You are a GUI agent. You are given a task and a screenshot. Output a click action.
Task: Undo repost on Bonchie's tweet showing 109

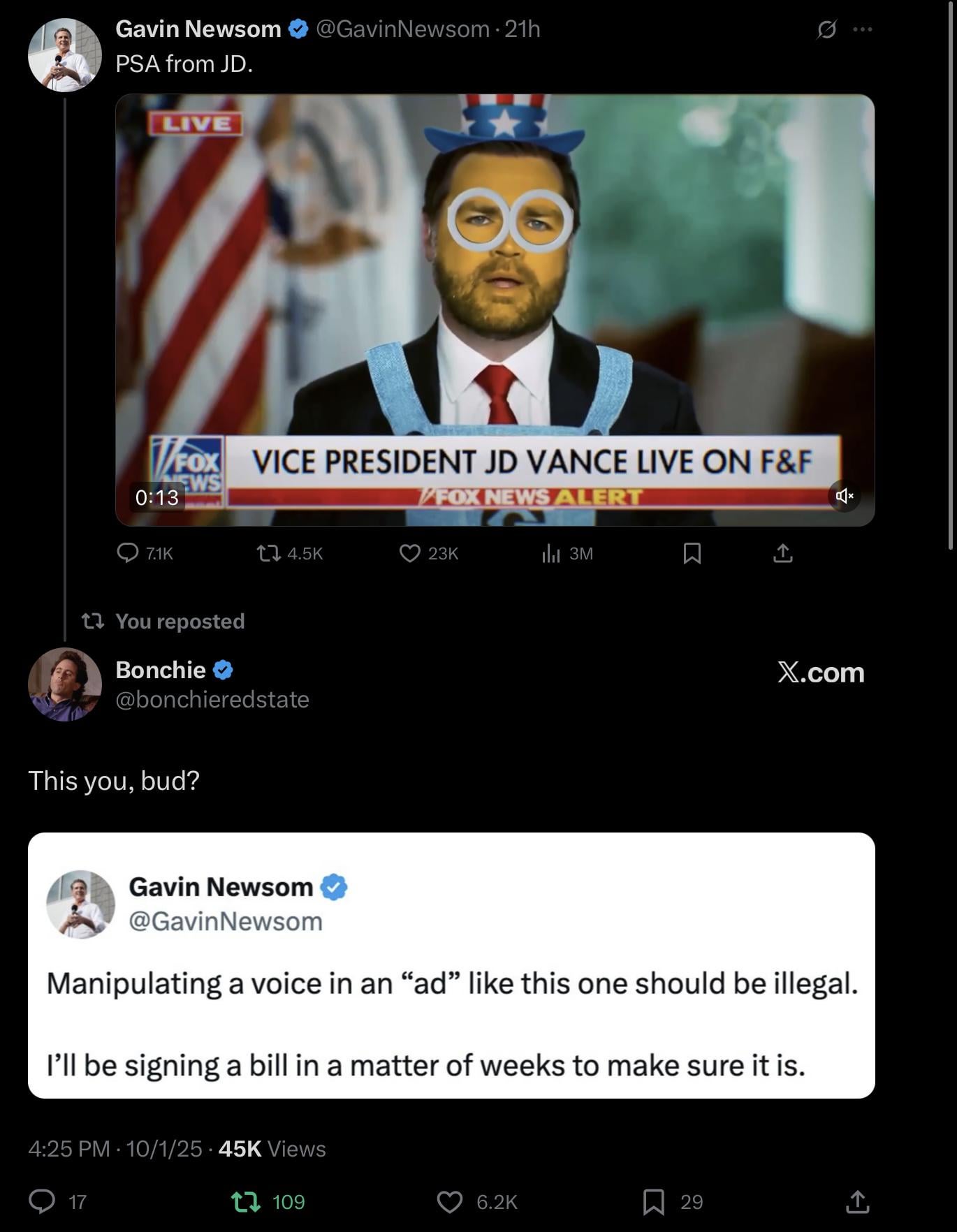click(244, 1201)
